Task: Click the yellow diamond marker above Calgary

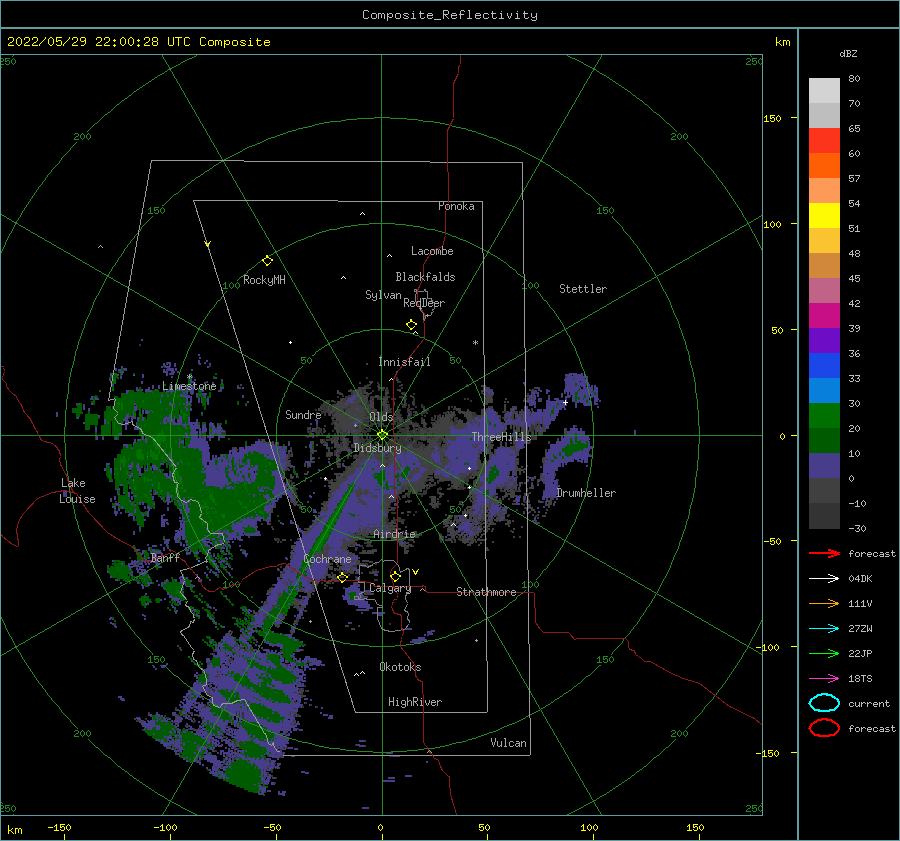Action: coord(395,576)
